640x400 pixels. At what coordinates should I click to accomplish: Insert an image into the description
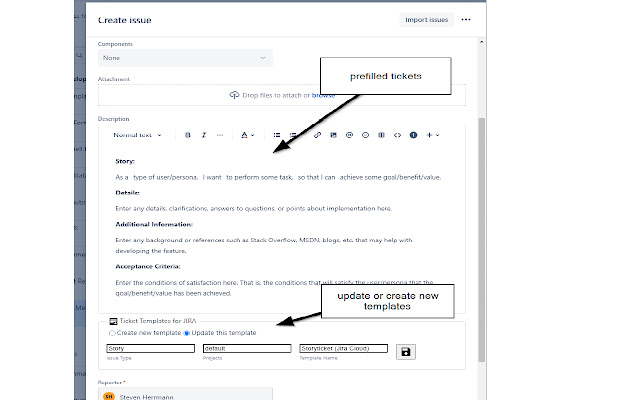[x=333, y=135]
